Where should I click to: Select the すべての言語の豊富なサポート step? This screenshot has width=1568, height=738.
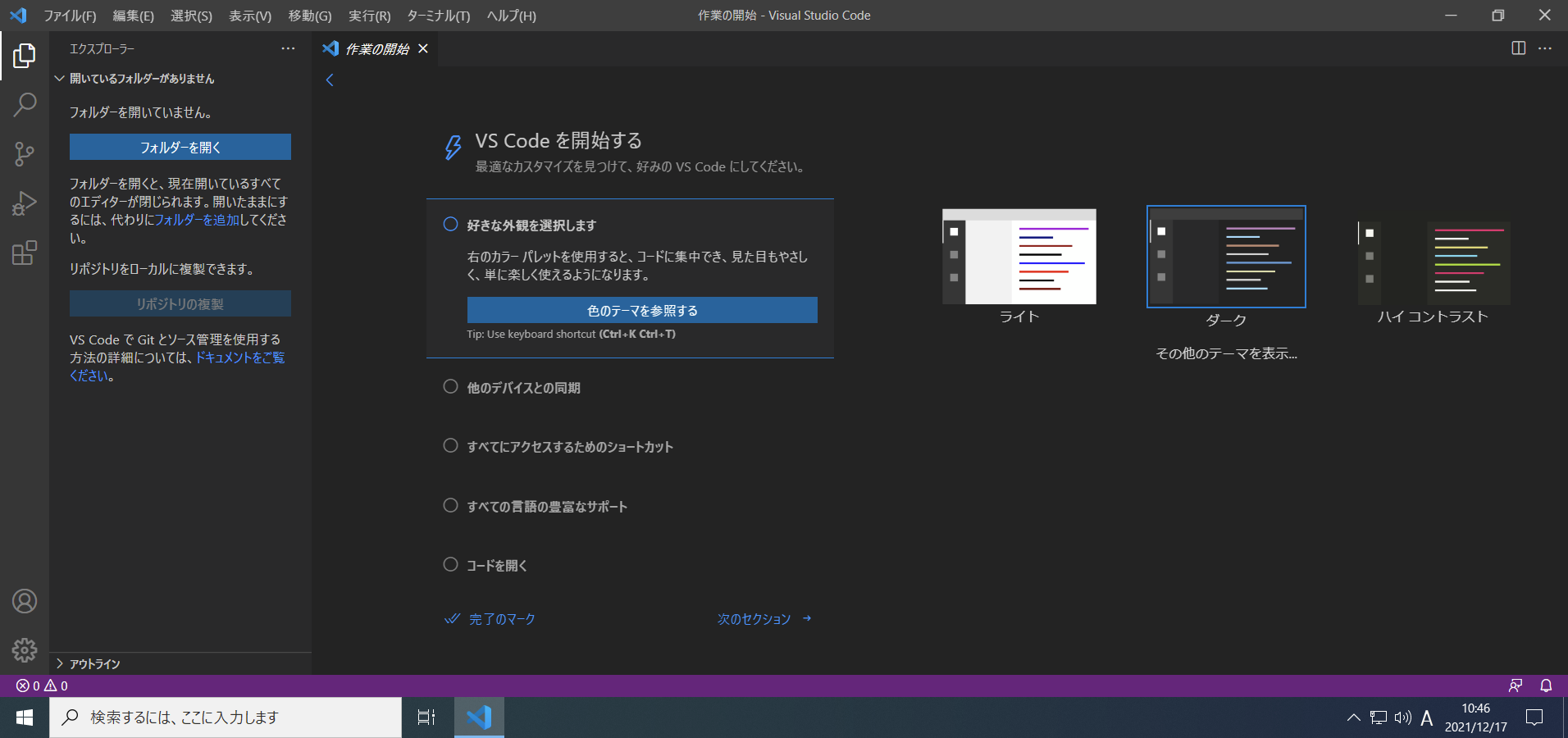coord(546,506)
